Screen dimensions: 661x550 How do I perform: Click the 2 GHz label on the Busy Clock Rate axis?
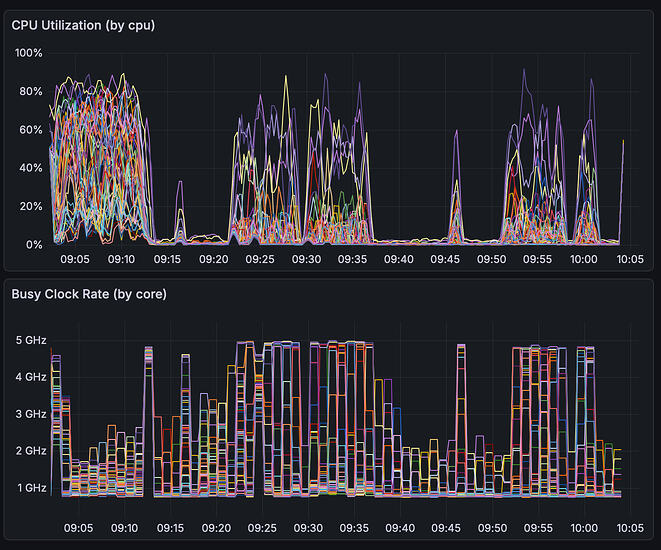click(x=31, y=451)
